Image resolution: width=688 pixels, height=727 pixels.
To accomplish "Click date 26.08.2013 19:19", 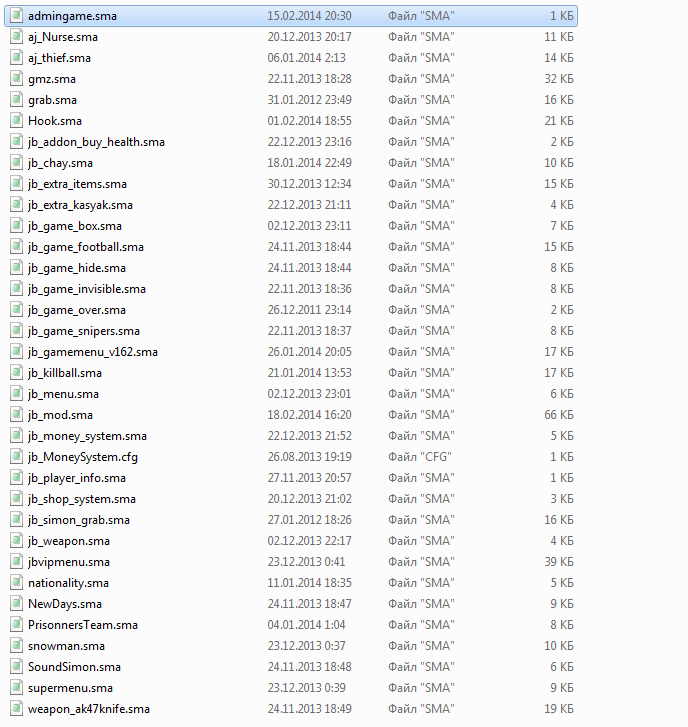I will [309, 457].
